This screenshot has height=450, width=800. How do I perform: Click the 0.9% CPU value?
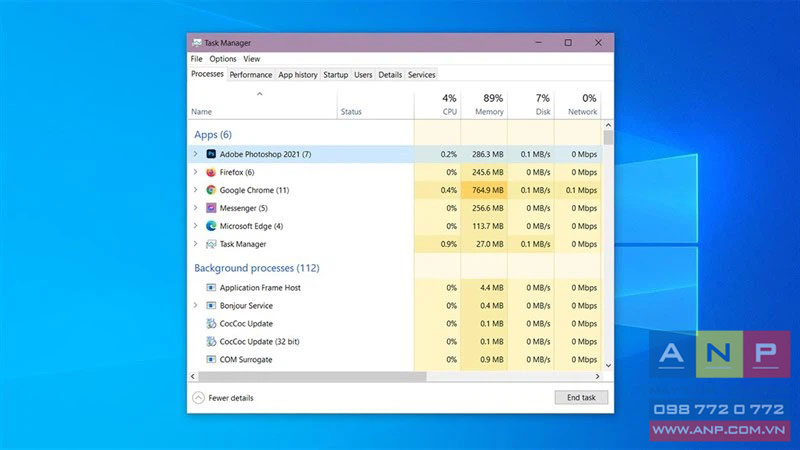point(448,244)
